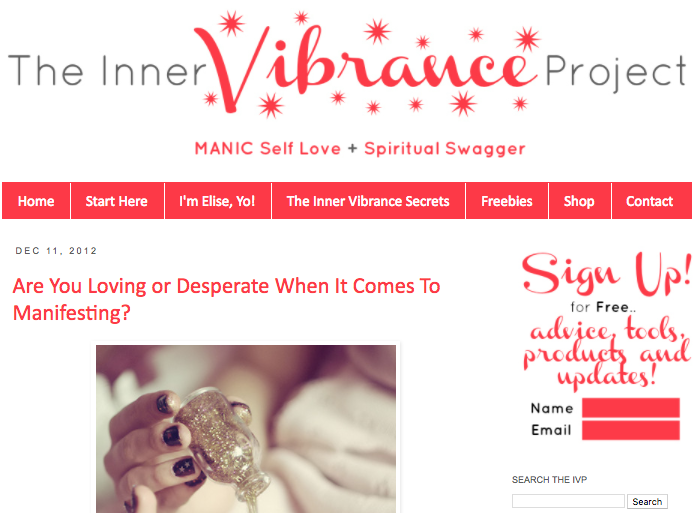Click the Search button
Viewport: 694px width, 513px height.
[x=647, y=501]
